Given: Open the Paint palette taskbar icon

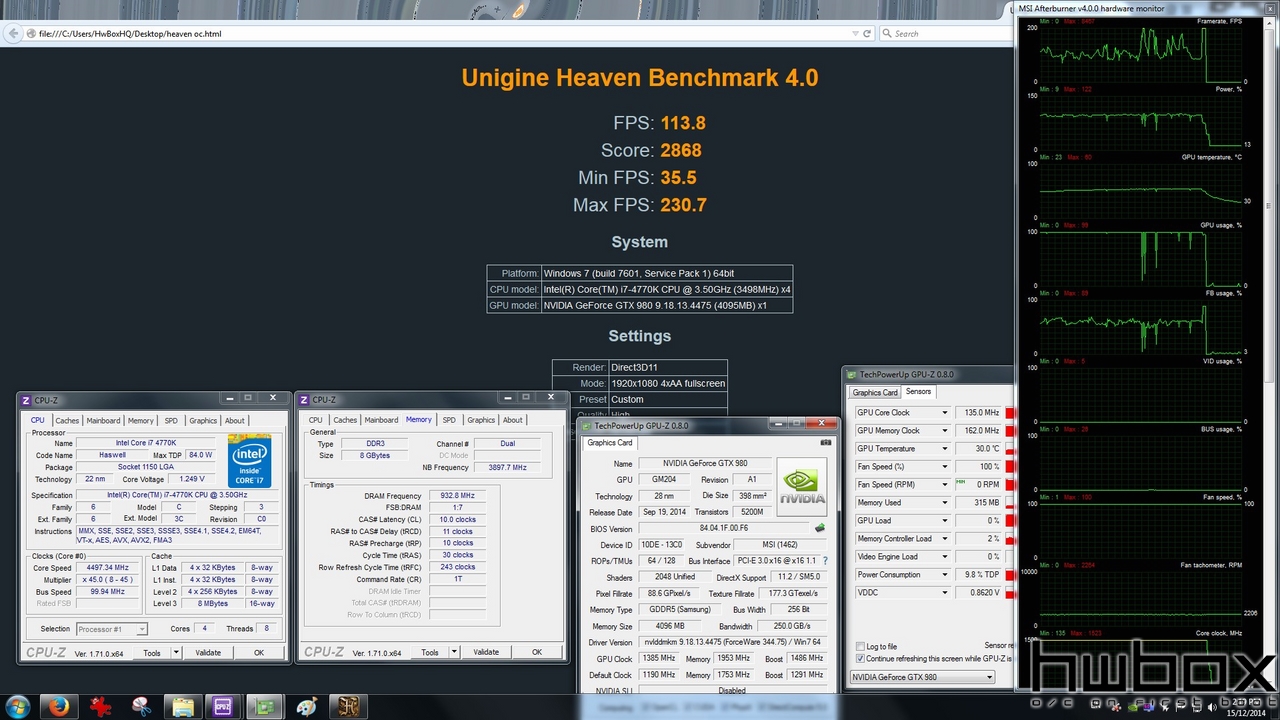Looking at the screenshot, I should click(307, 706).
